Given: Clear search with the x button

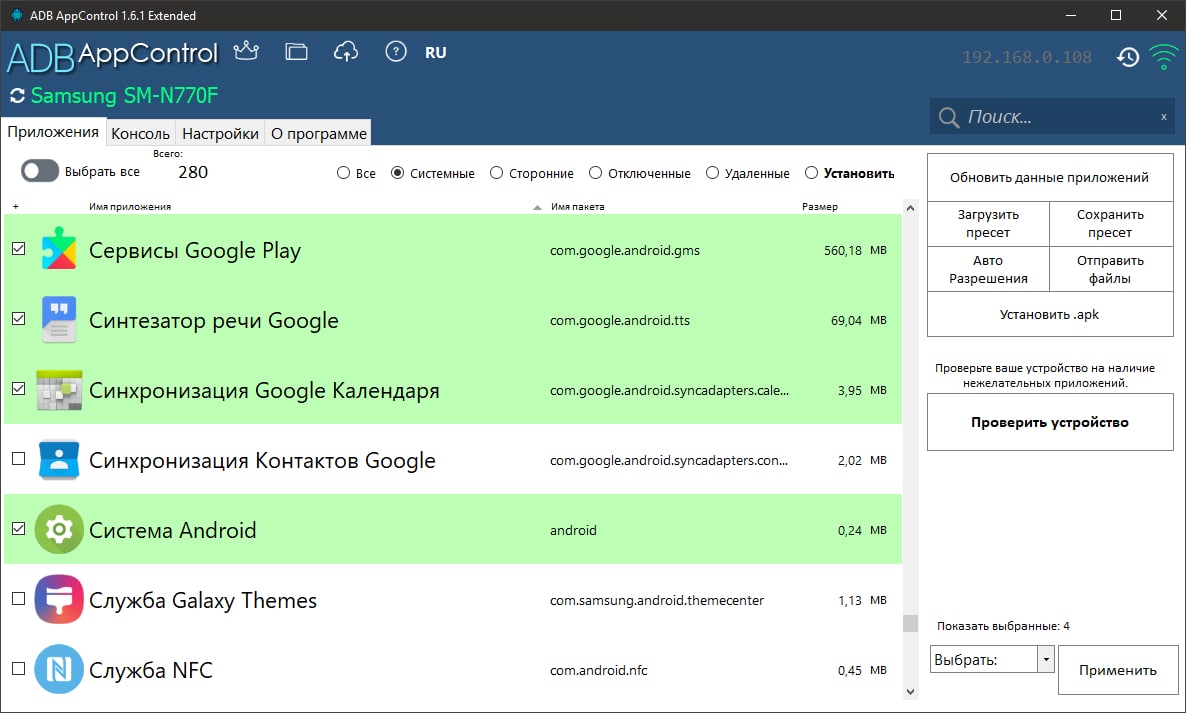Looking at the screenshot, I should (x=1163, y=117).
